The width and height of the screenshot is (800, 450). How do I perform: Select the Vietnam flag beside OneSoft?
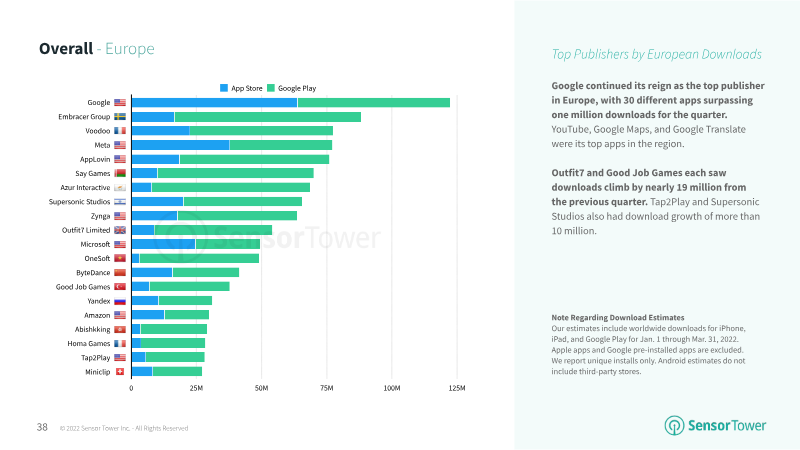pos(120,259)
